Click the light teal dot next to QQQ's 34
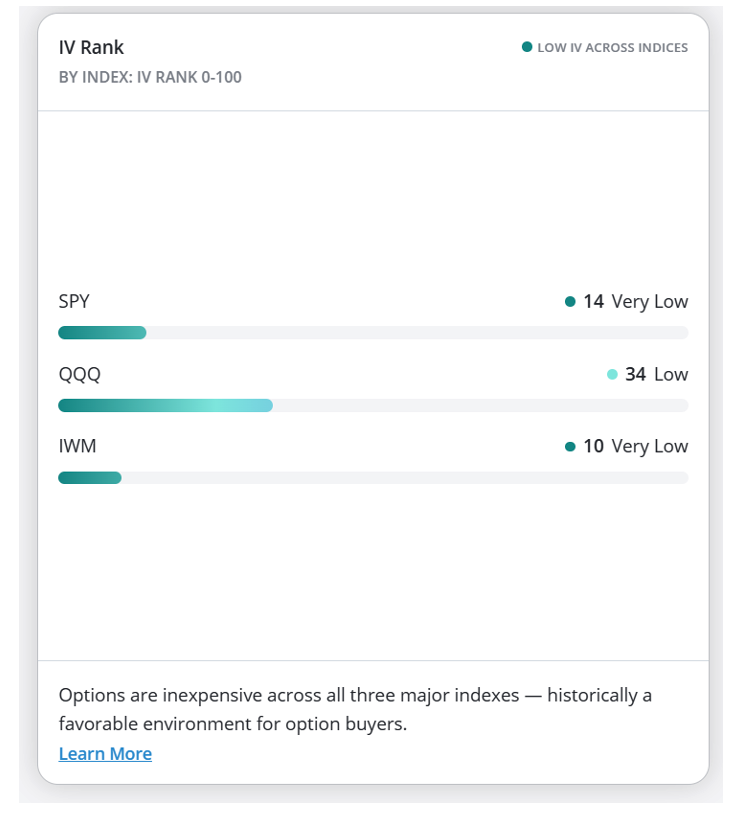746x817 pixels. (612, 374)
